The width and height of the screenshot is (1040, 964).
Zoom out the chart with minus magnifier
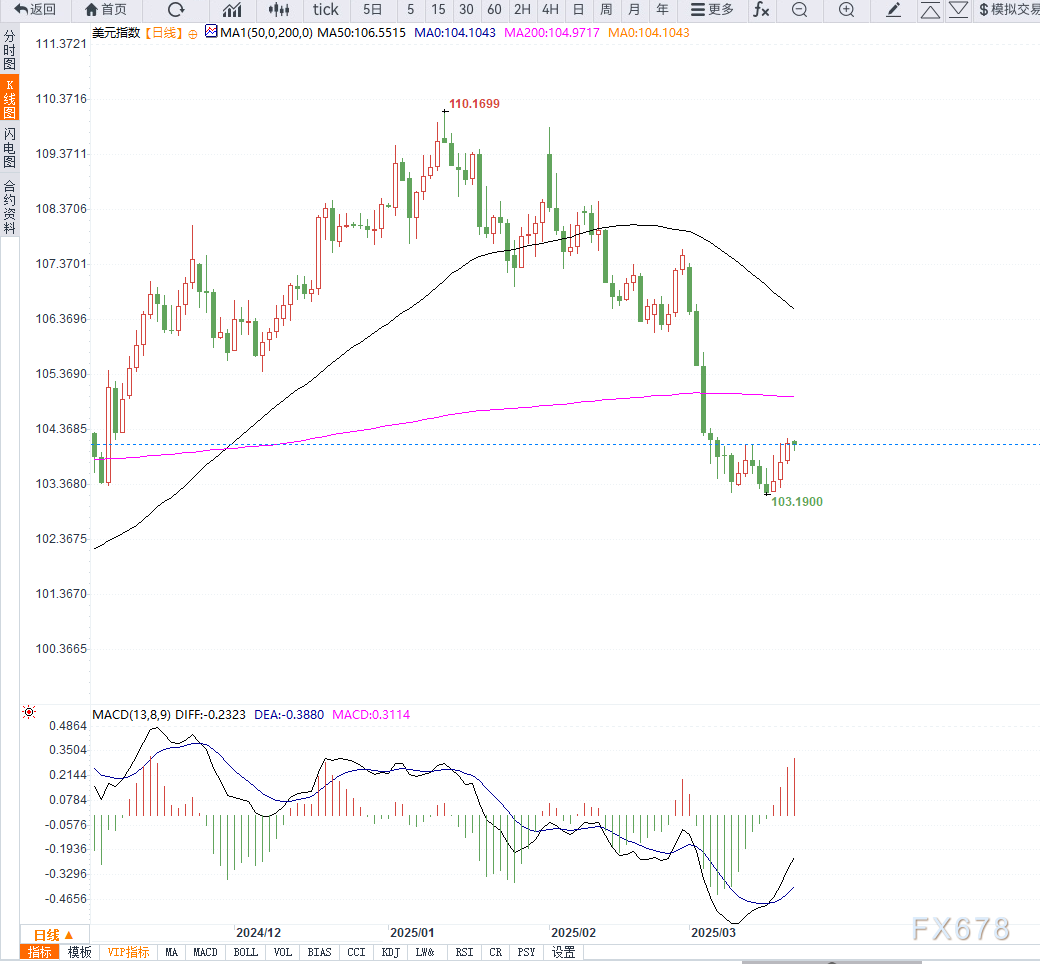click(799, 10)
